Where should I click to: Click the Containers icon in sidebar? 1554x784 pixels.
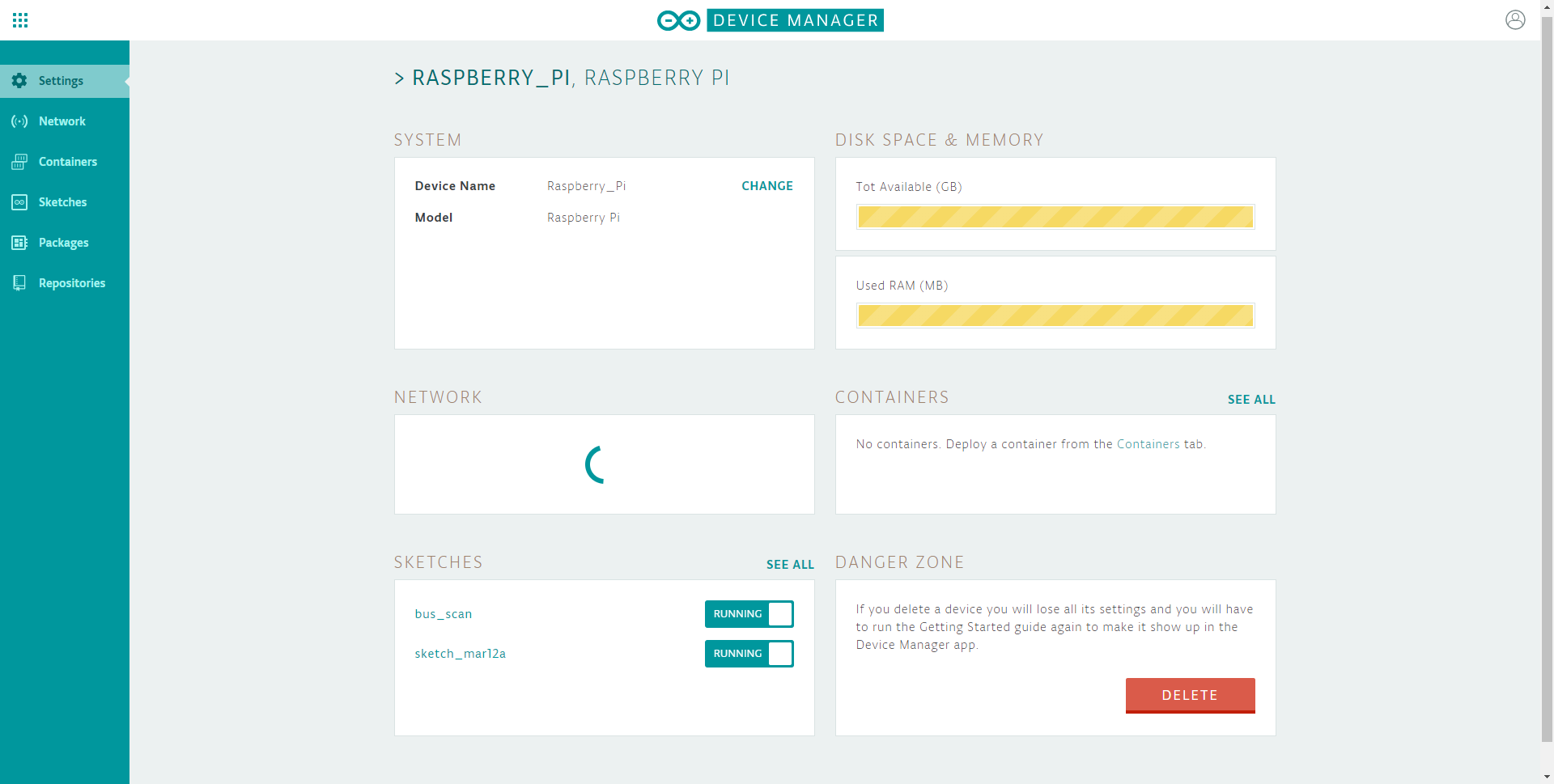pyautogui.click(x=19, y=162)
